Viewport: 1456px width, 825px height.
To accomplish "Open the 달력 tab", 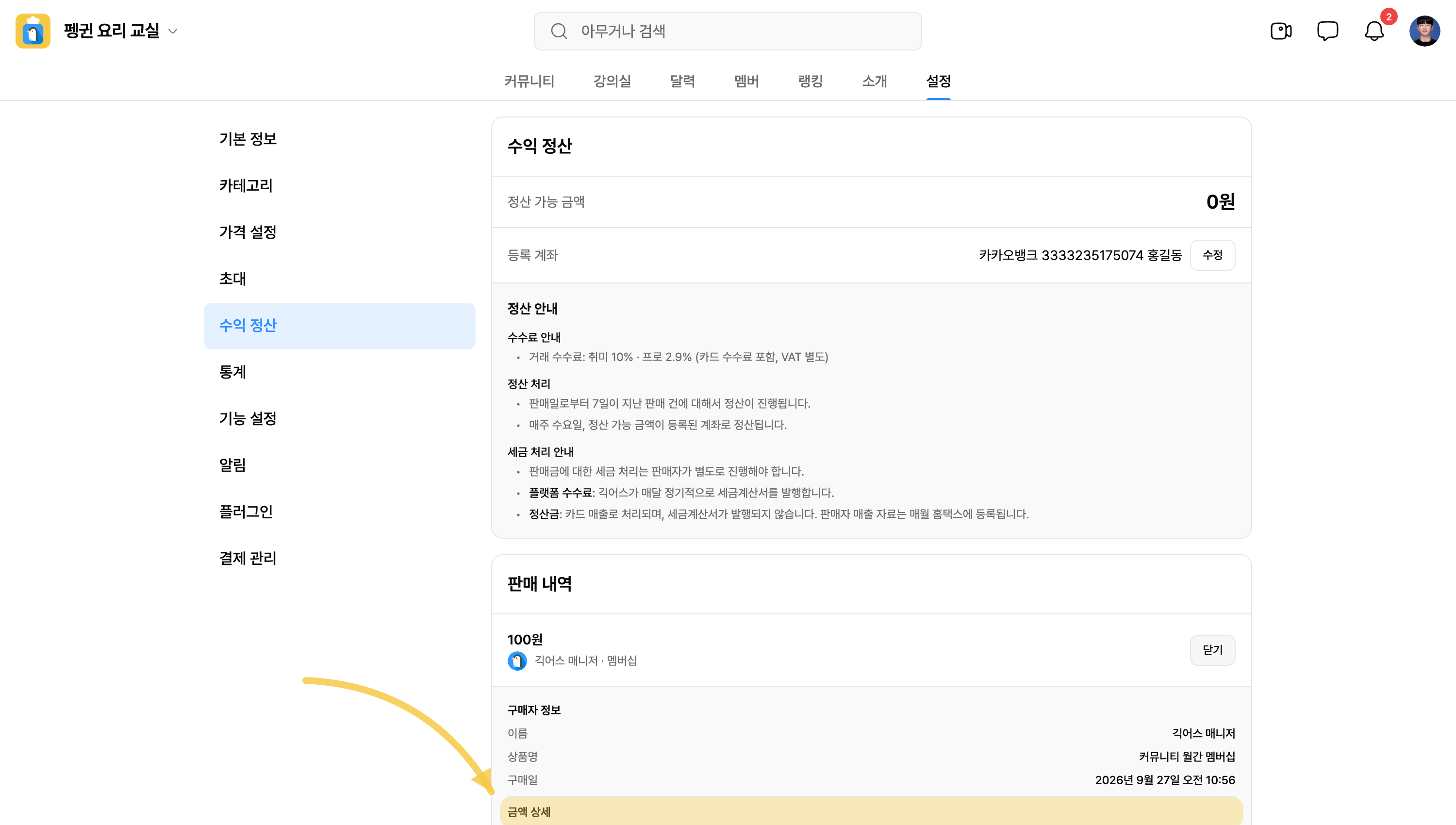I will point(682,81).
